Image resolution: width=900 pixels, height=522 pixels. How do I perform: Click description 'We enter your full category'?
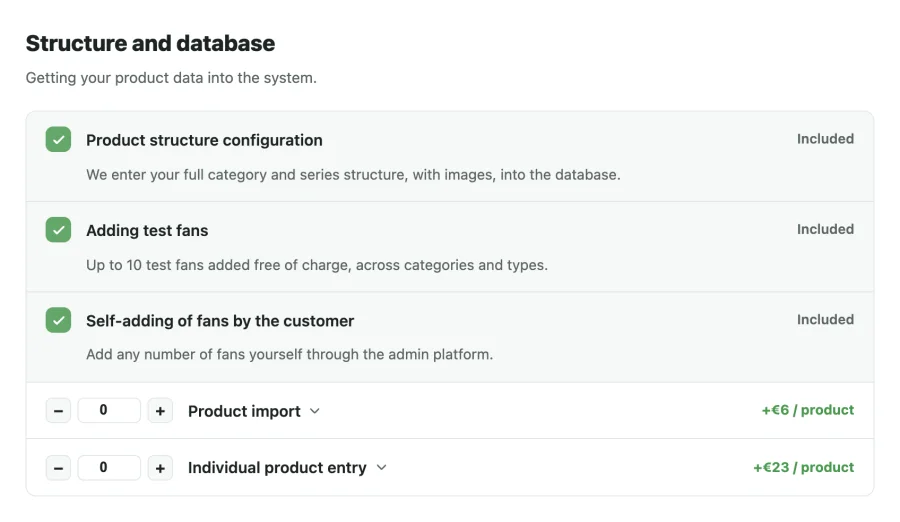click(x=353, y=175)
